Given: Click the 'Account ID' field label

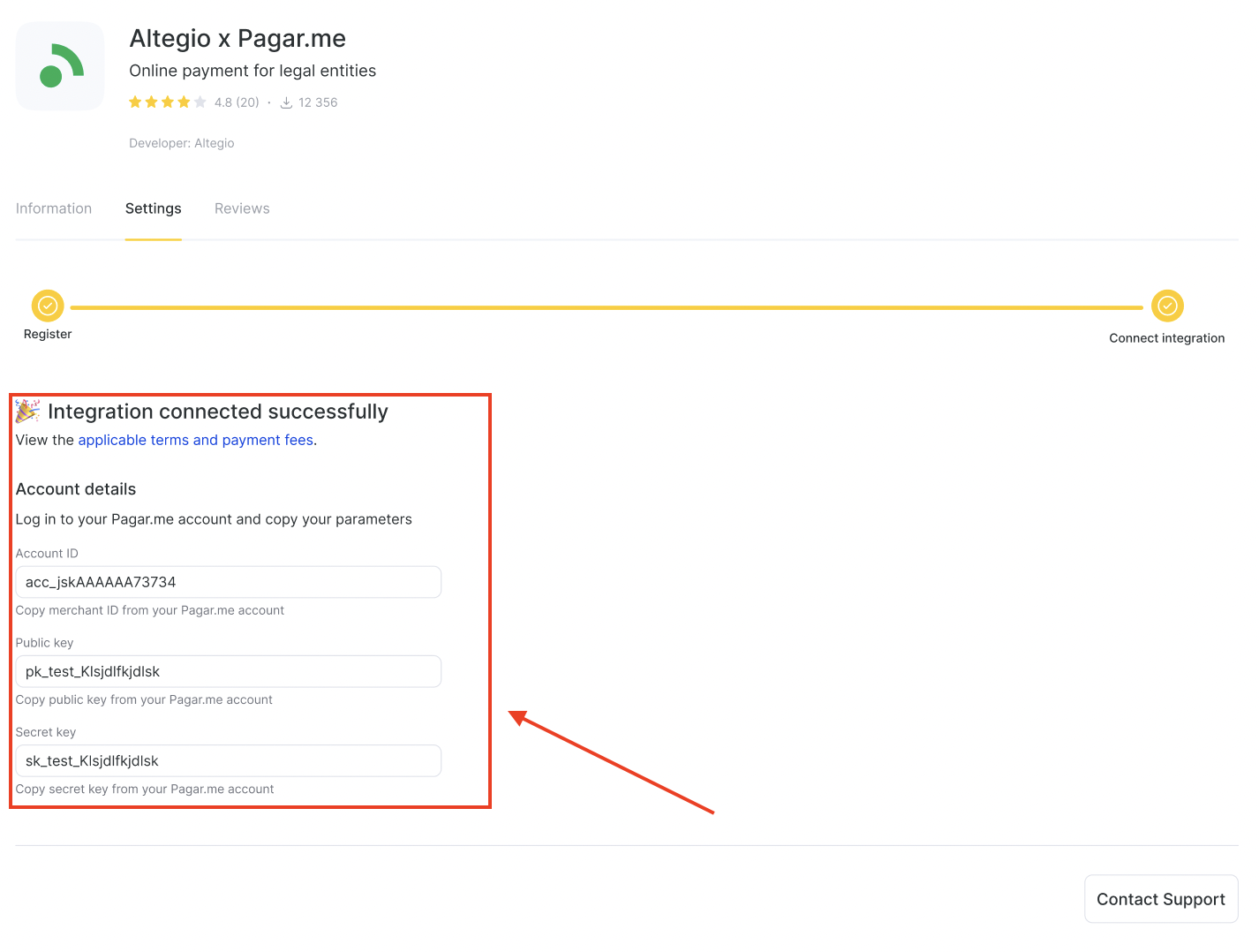Looking at the screenshot, I should pyautogui.click(x=47, y=554).
